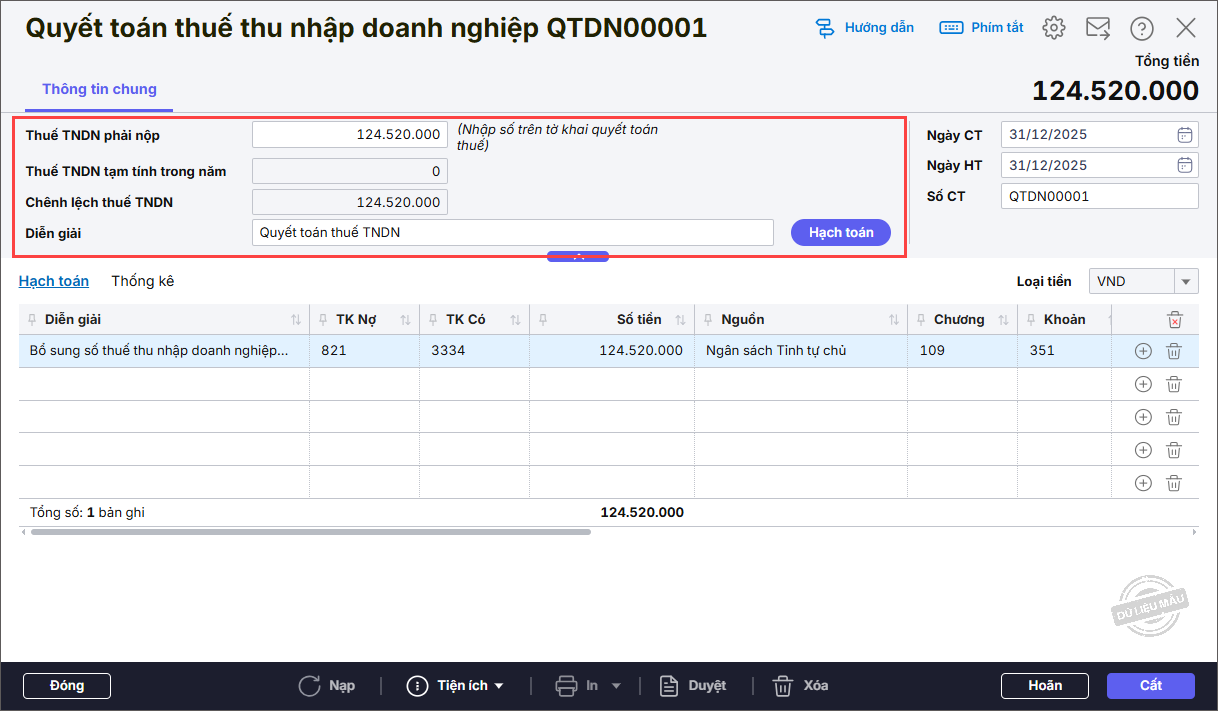
Task: Open the Hướng dẫn guide link
Action: (x=865, y=28)
